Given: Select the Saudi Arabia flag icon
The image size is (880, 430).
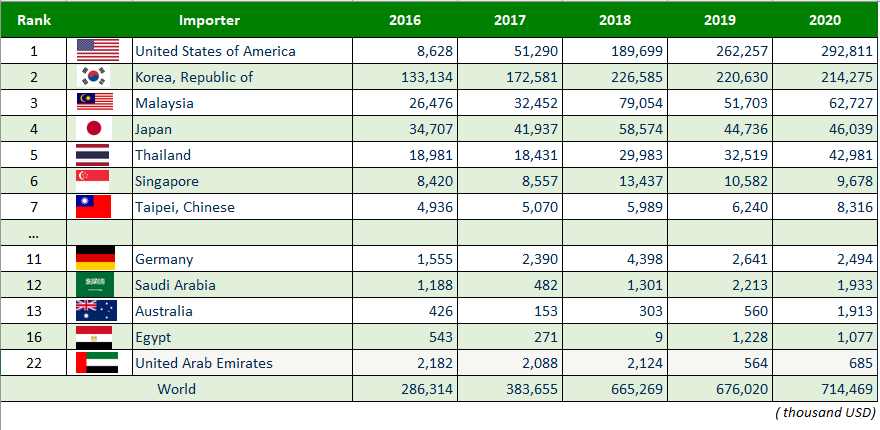Looking at the screenshot, I should coord(97,285).
